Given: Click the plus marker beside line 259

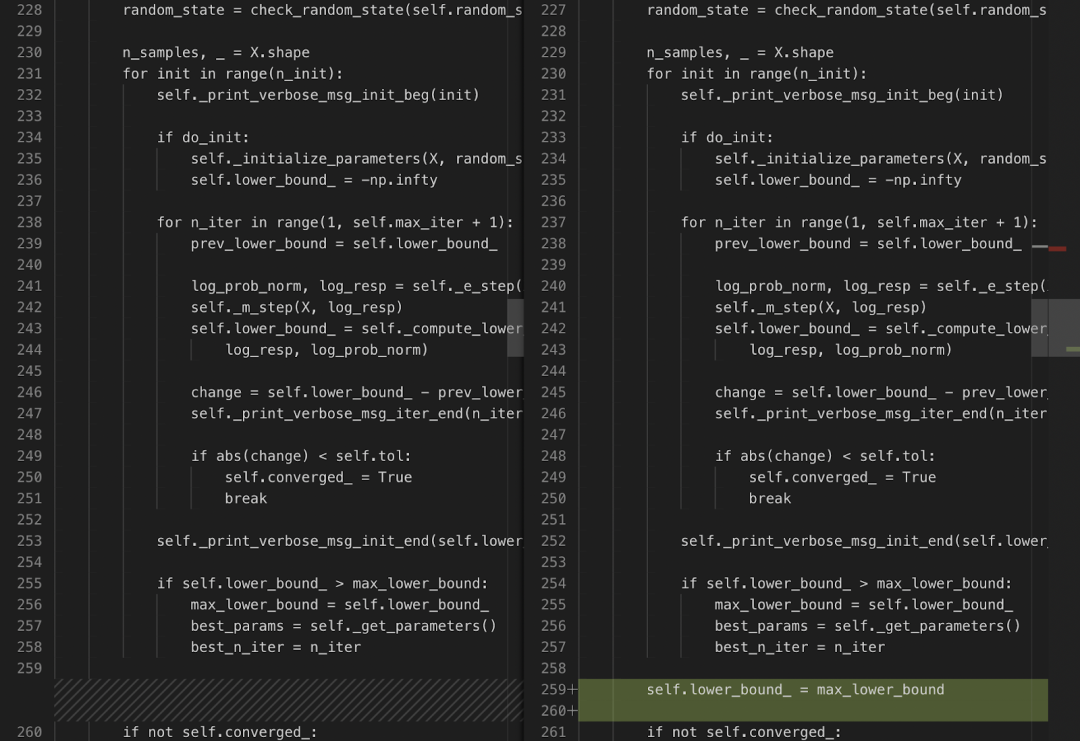Looking at the screenshot, I should (572, 689).
